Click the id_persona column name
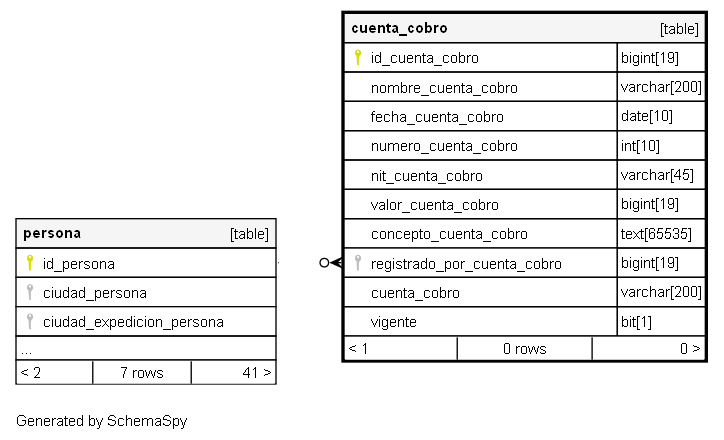Image resolution: width=724 pixels, height=440 pixels. [x=78, y=264]
